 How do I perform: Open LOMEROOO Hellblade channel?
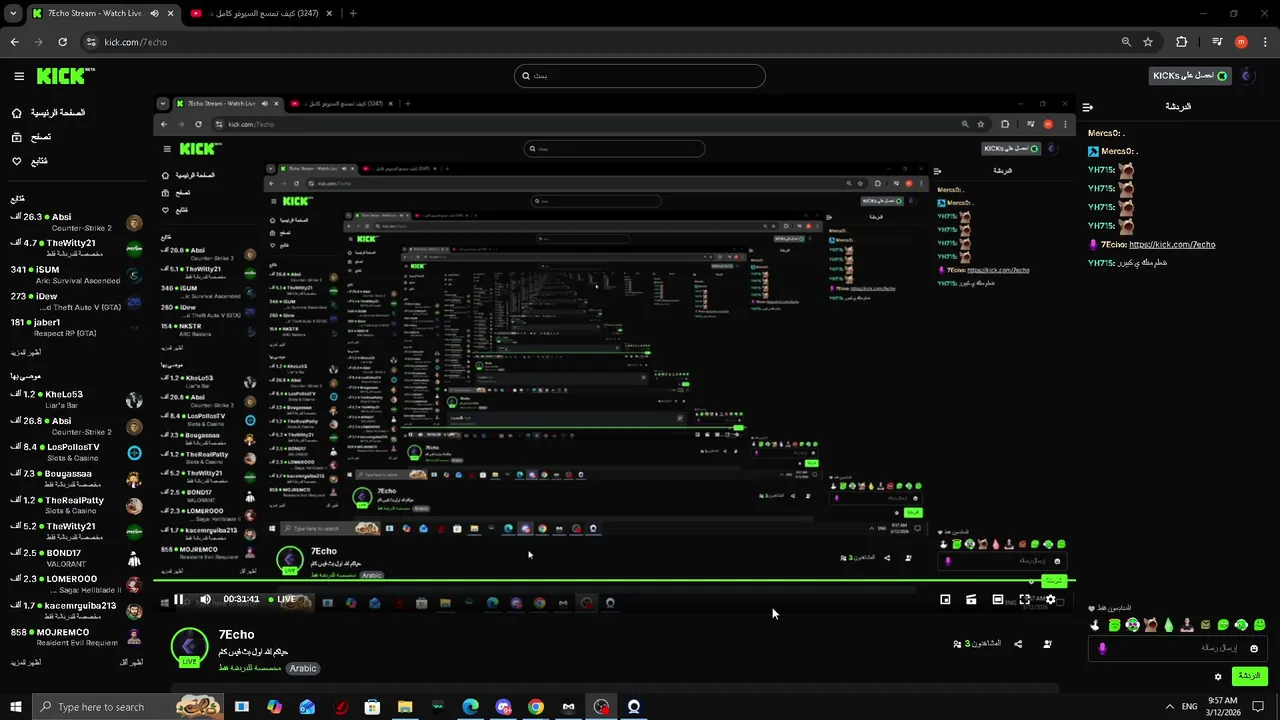[76, 584]
